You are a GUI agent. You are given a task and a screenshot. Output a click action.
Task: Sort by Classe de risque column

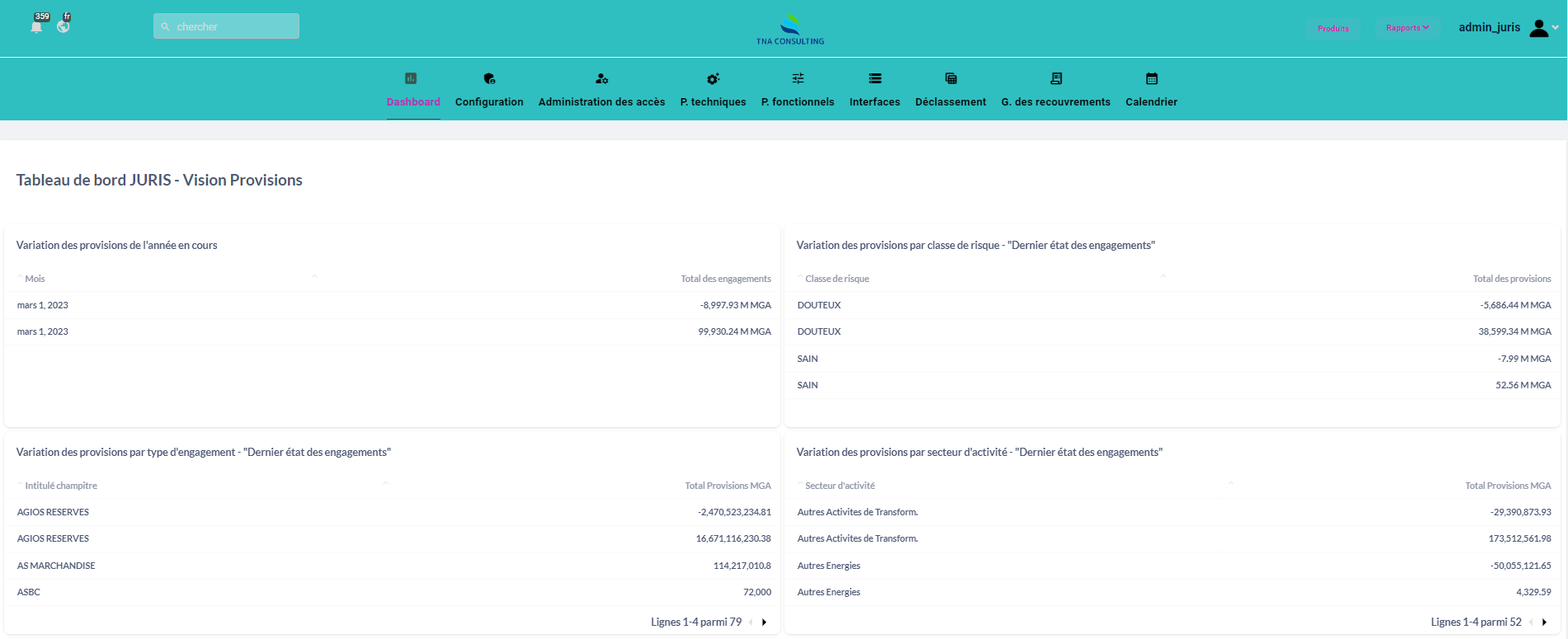click(836, 279)
